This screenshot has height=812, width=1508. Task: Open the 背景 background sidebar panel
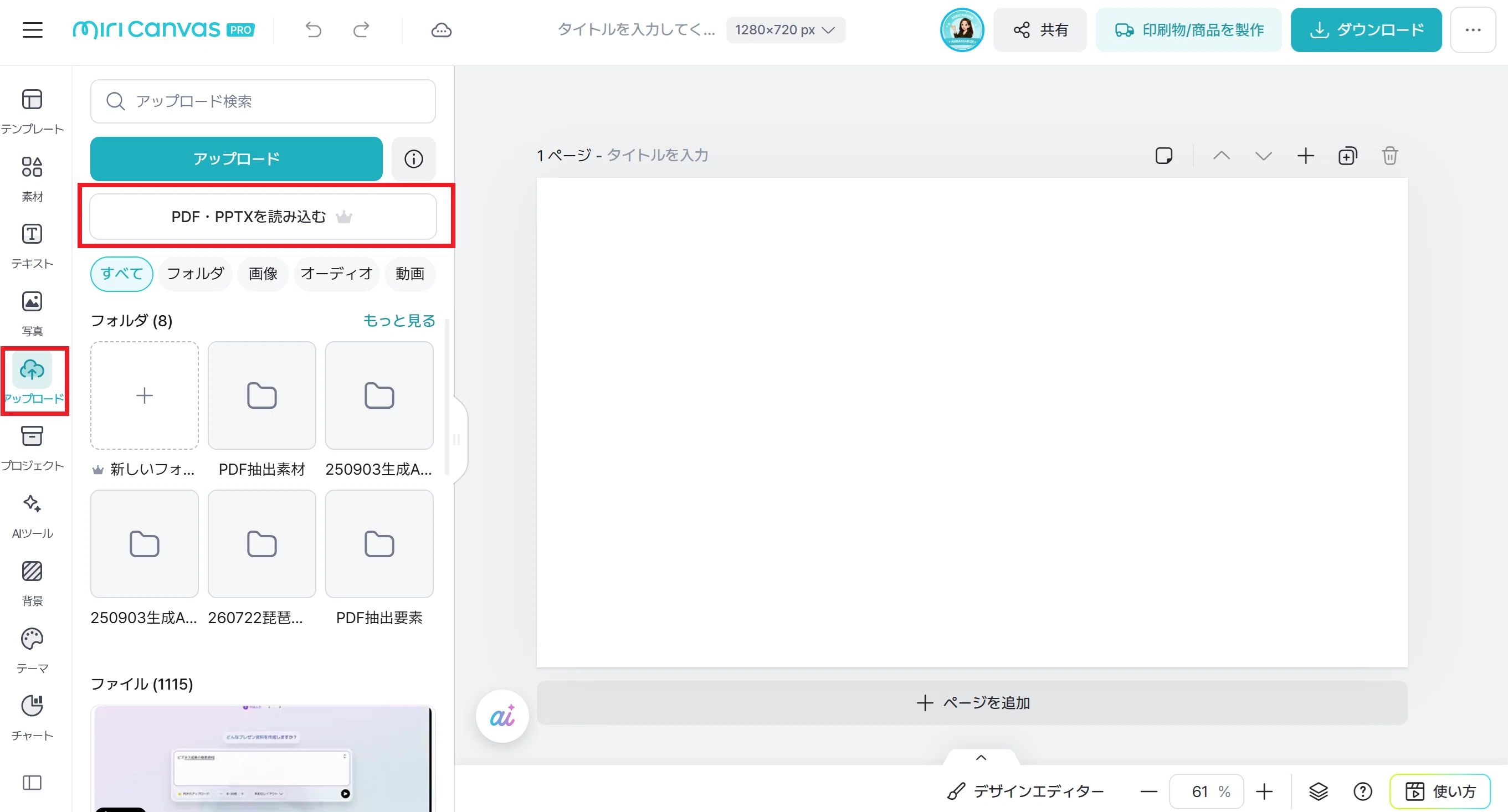(32, 583)
